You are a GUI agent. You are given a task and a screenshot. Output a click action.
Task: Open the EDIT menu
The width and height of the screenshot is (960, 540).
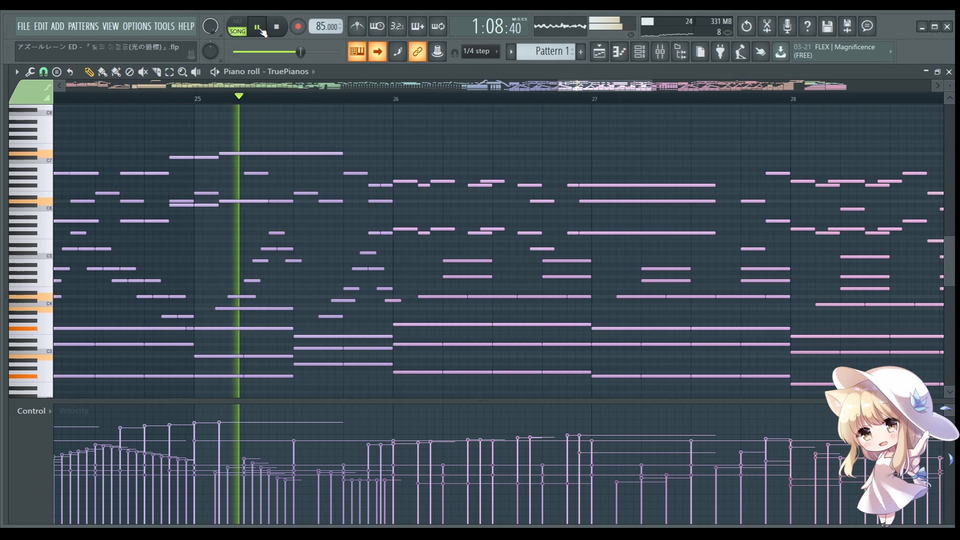(40, 26)
